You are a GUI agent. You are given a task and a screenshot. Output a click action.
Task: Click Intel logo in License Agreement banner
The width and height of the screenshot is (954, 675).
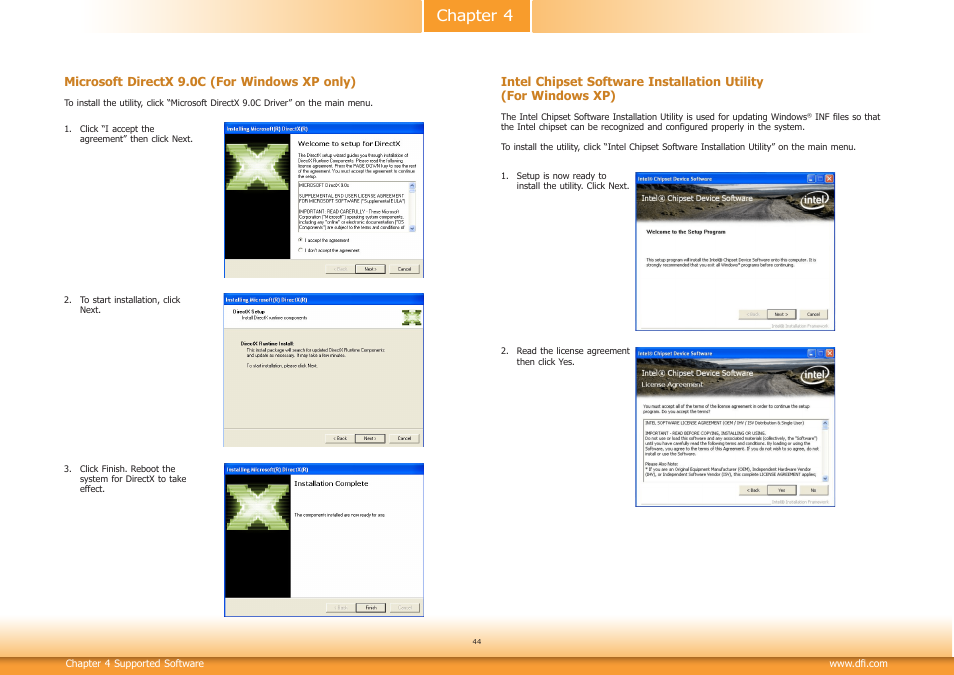tap(815, 375)
